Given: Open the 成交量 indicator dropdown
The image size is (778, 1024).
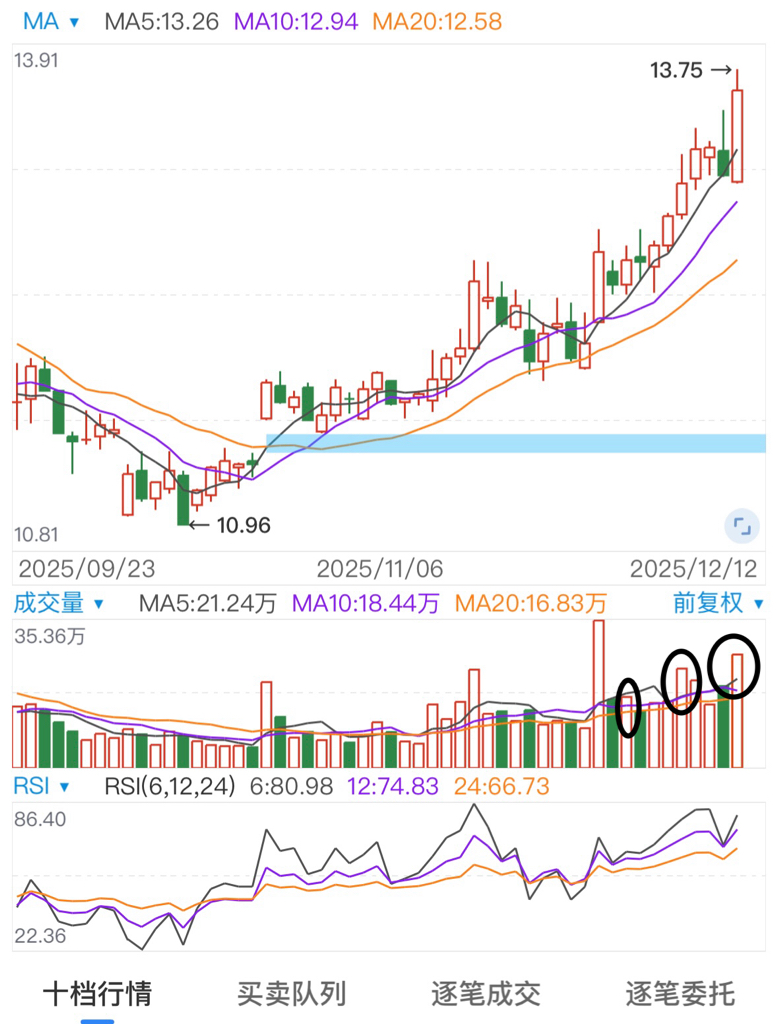Looking at the screenshot, I should click(59, 603).
